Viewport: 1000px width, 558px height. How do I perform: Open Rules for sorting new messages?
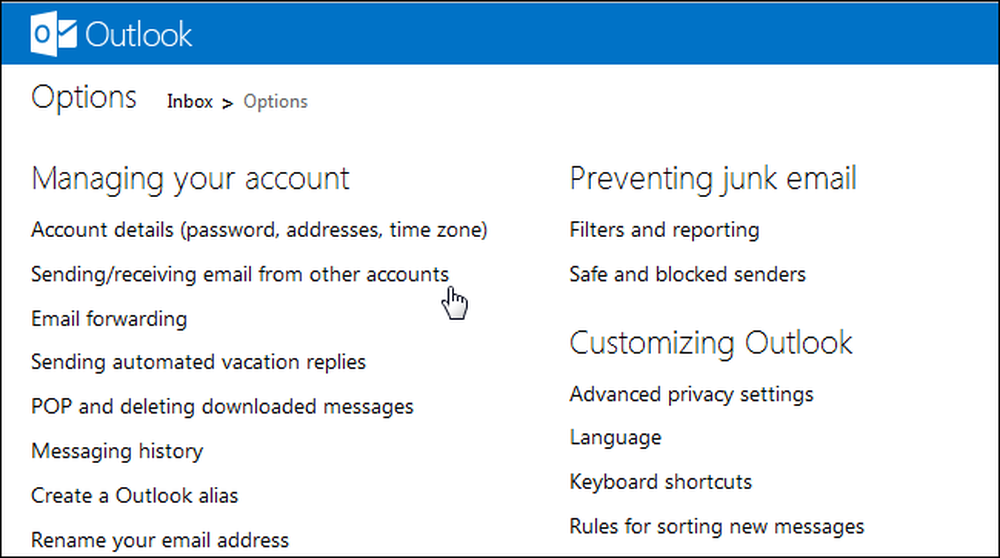click(x=717, y=527)
